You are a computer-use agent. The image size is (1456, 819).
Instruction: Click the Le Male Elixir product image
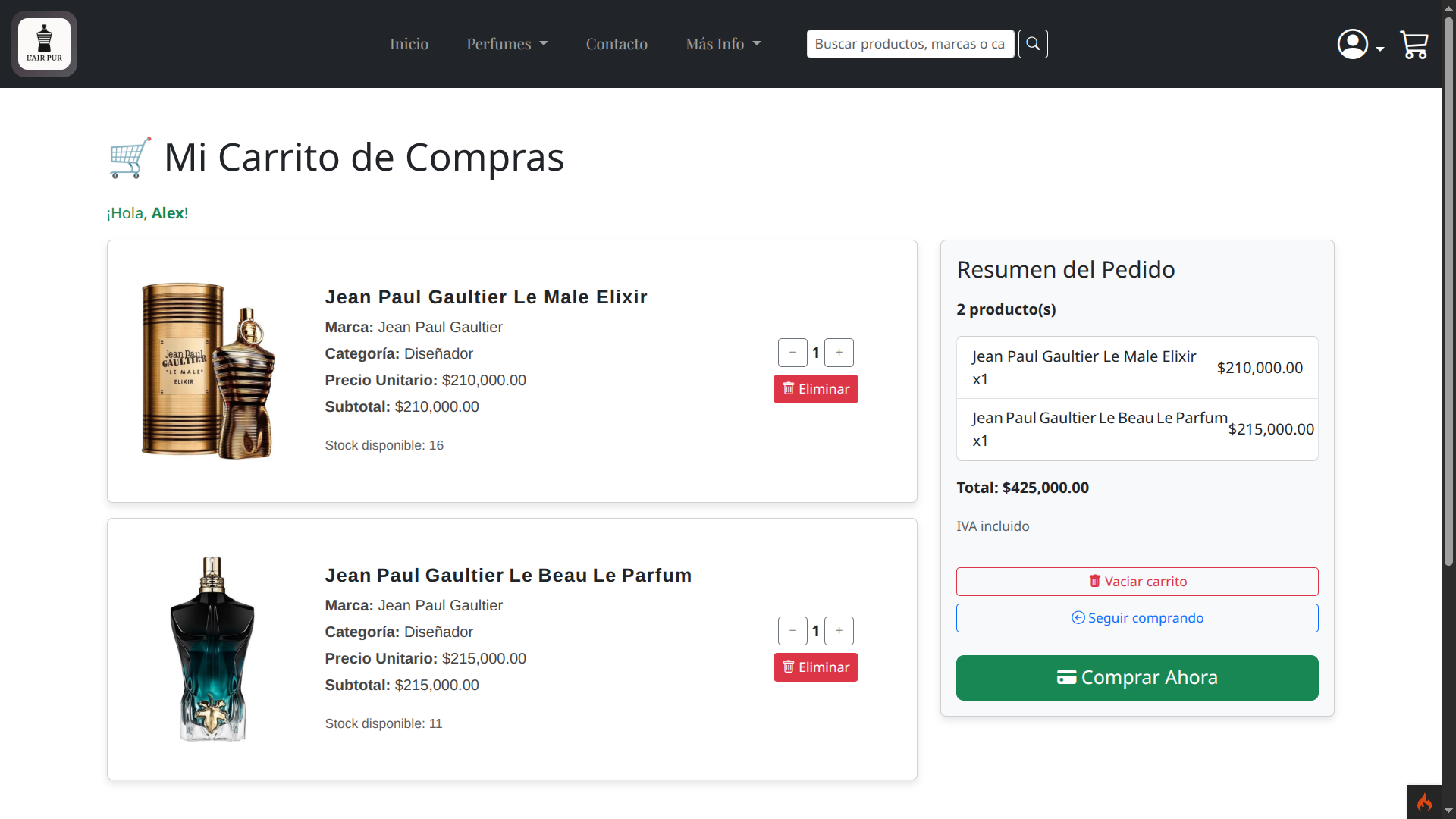[209, 371]
